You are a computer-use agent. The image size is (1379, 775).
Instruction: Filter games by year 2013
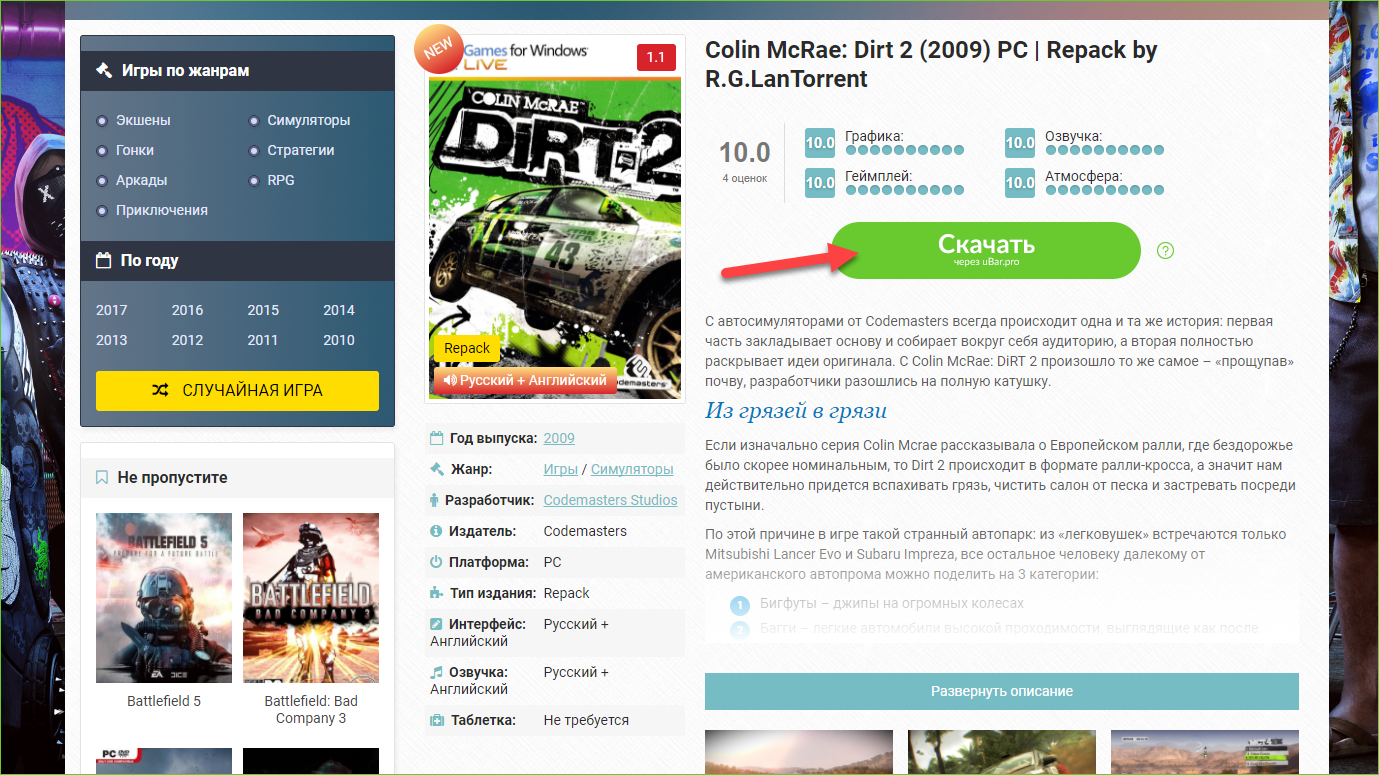[x=112, y=340]
